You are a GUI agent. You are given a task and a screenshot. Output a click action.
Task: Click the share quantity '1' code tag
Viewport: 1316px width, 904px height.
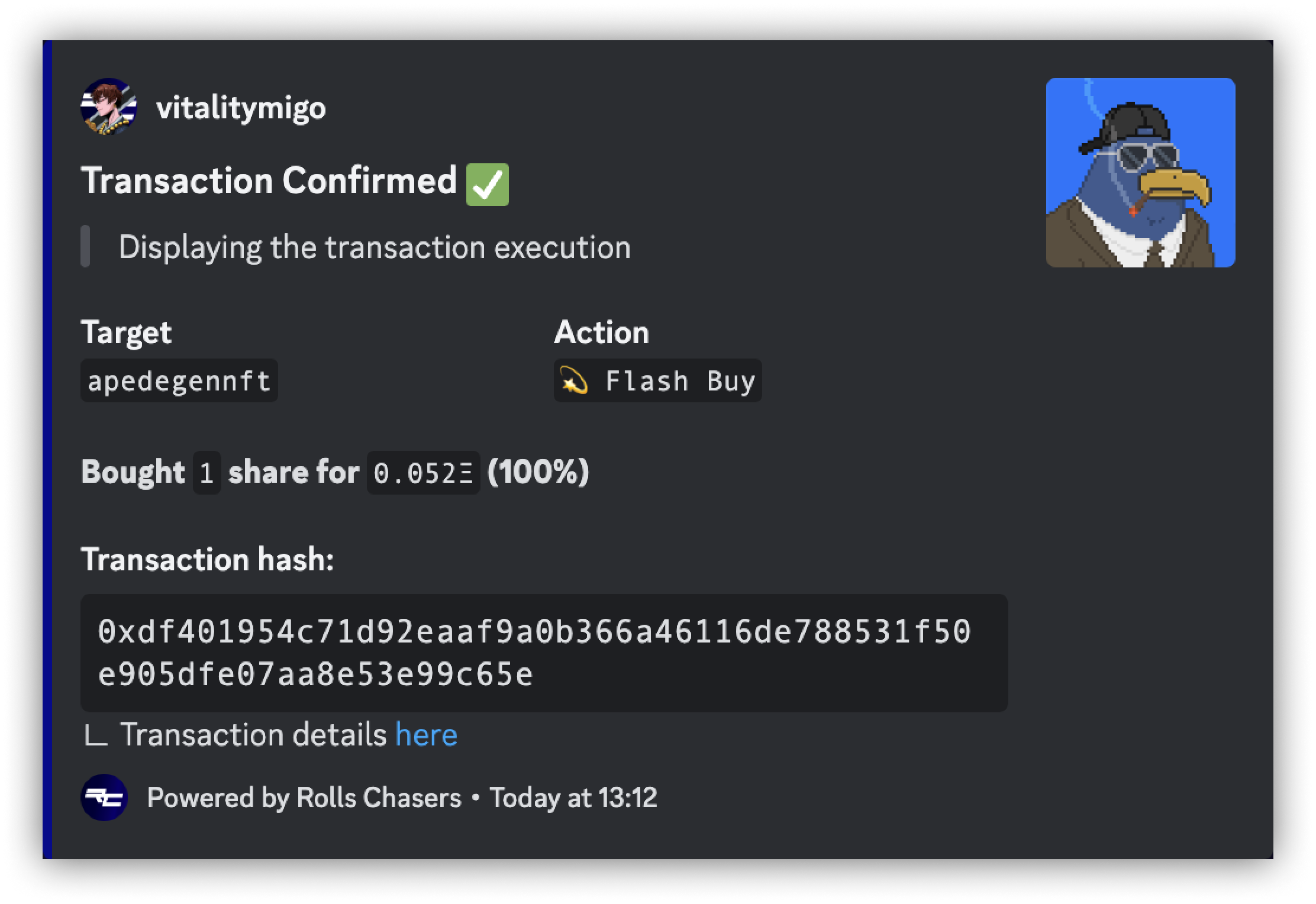click(x=207, y=473)
